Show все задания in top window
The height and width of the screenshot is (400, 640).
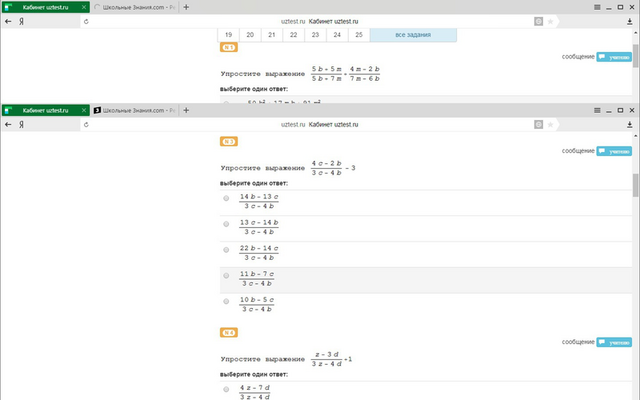click(x=413, y=35)
